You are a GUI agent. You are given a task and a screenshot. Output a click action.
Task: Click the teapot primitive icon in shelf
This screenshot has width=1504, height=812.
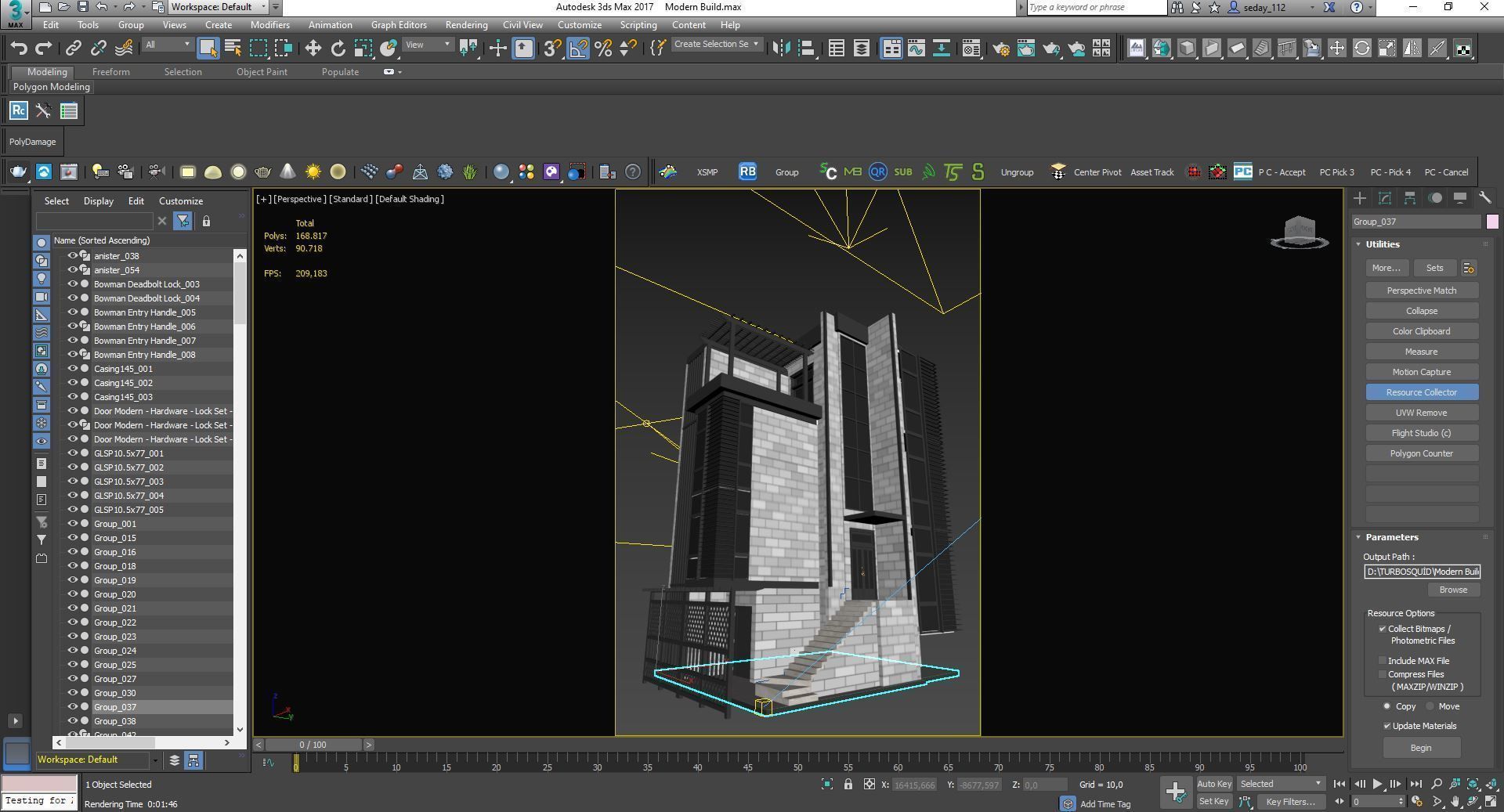pos(262,171)
